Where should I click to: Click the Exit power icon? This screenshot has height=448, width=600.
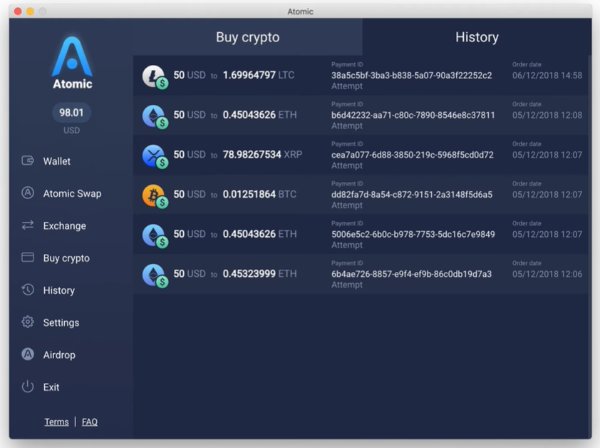pos(28,387)
